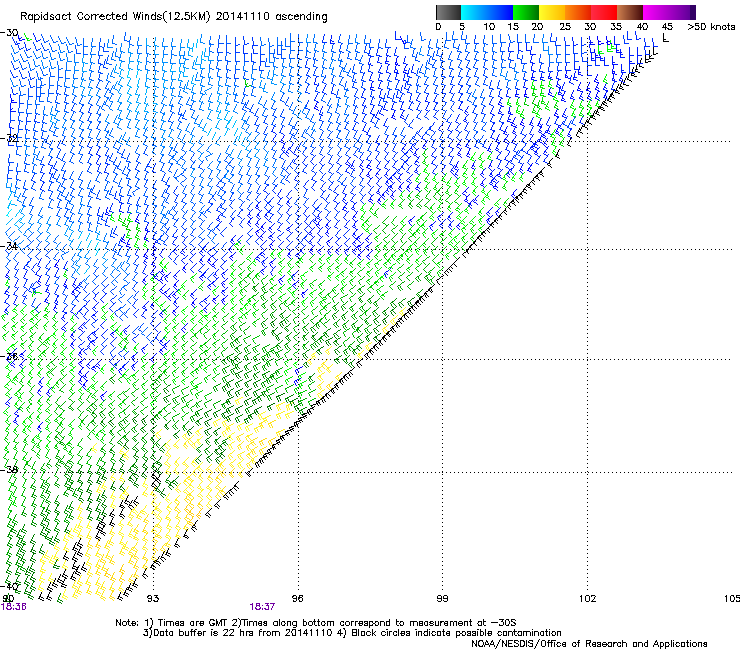Click the '105' longitude axis label
Image resolution: width=740 pixels, height=650 pixels.
pyautogui.click(x=732, y=599)
